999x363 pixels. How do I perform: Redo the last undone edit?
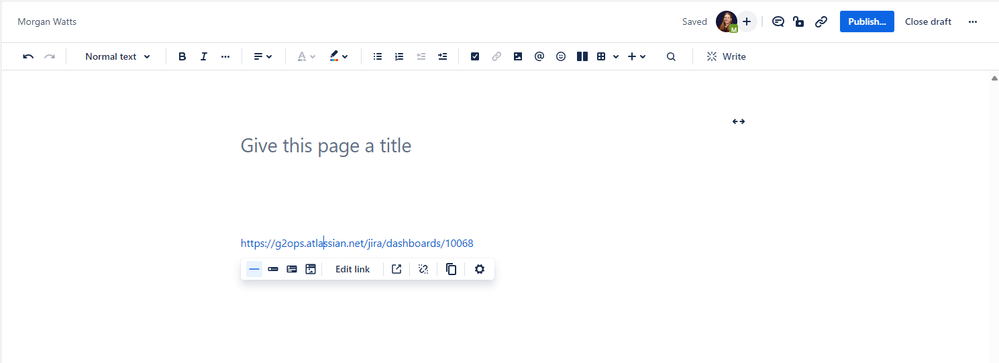49,57
